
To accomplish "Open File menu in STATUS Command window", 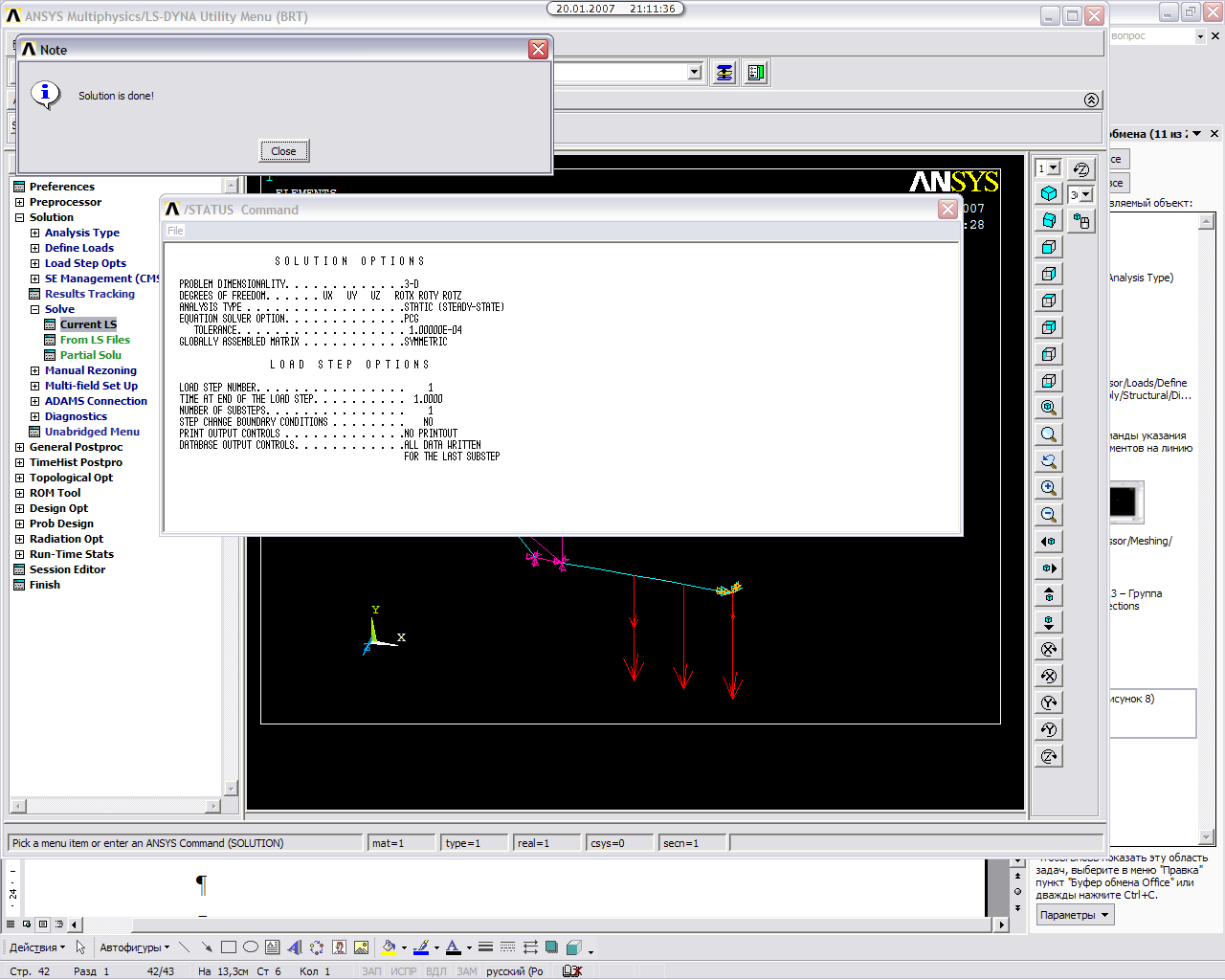I will click(x=175, y=231).
